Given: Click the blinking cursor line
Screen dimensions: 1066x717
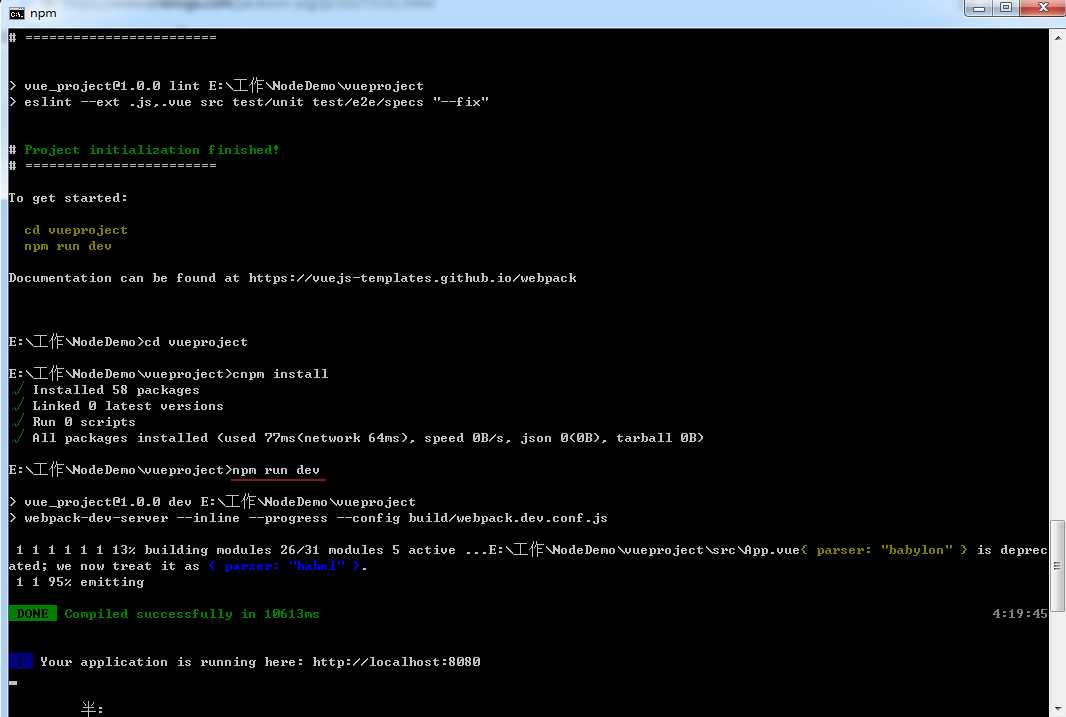Looking at the screenshot, I should [x=13, y=683].
